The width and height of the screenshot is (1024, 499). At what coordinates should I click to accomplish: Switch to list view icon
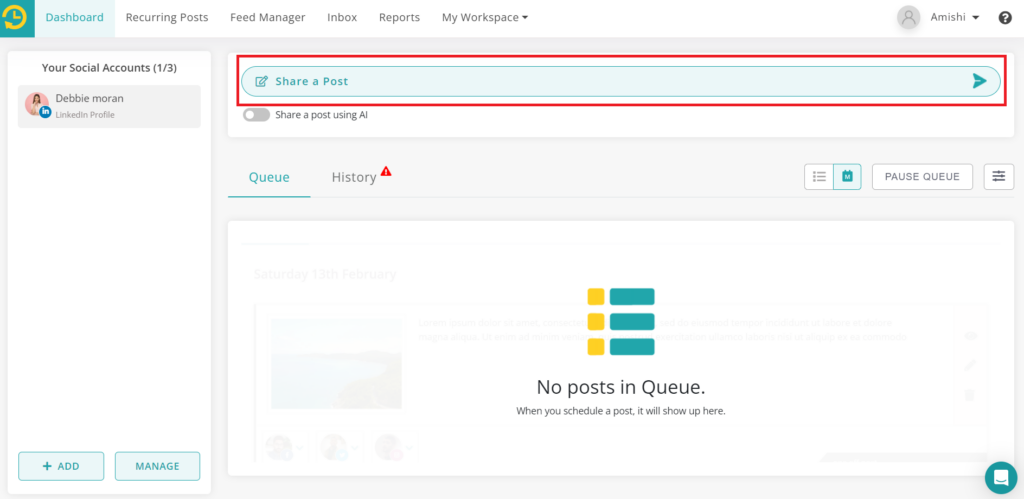[x=819, y=176]
